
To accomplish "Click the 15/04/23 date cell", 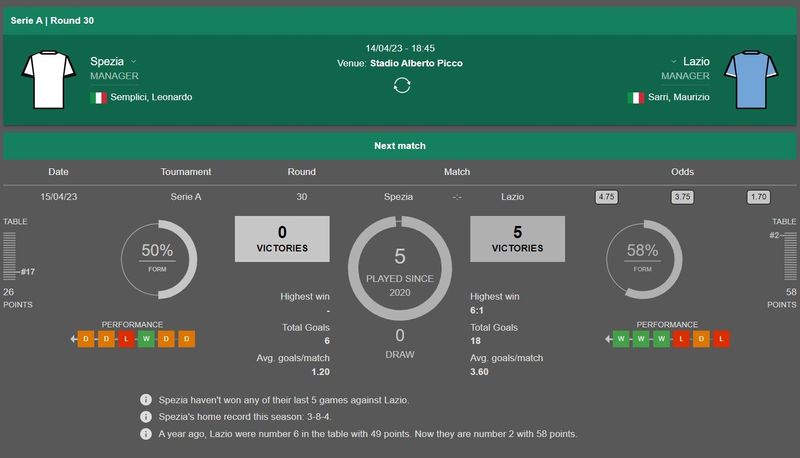I will tap(59, 197).
